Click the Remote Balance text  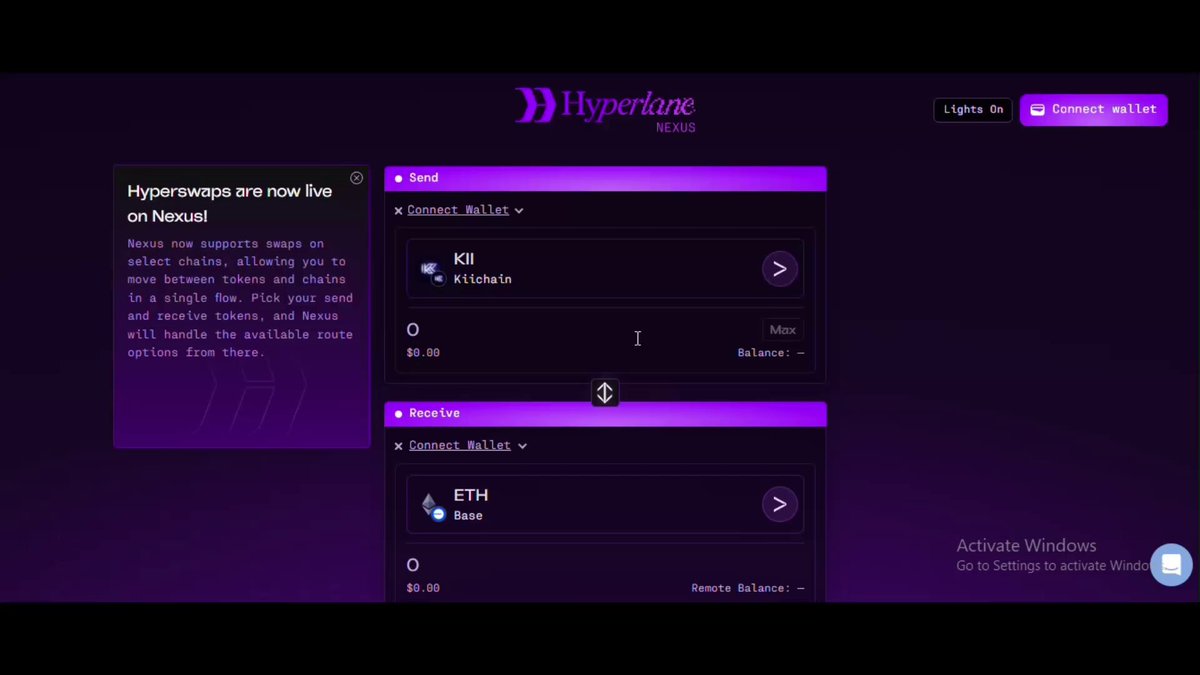click(747, 588)
